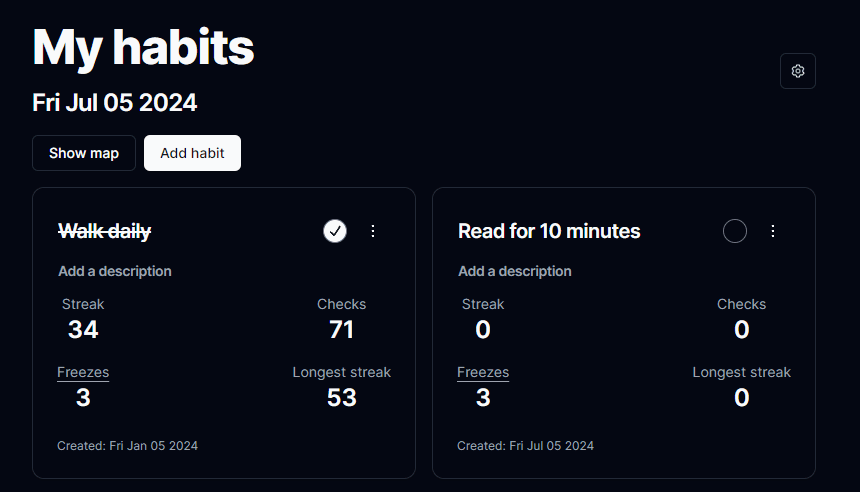Select the Read for 10 minutes title
The height and width of the screenshot is (492, 860).
pos(549,231)
